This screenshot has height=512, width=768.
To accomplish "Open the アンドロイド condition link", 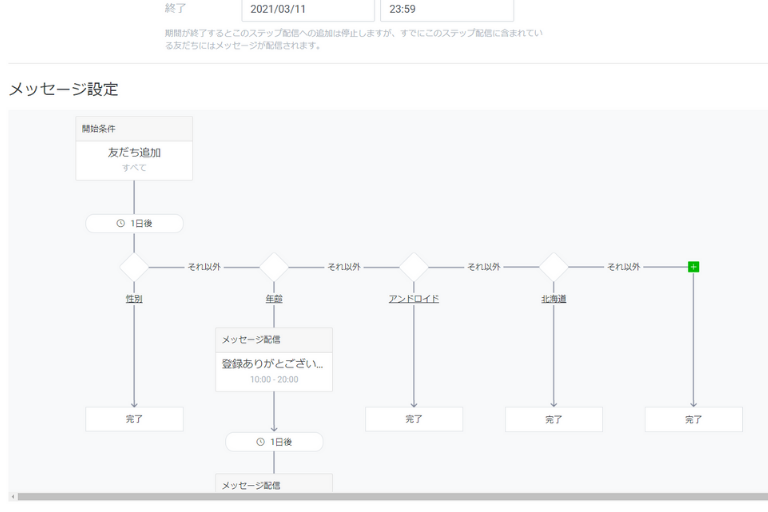I will [414, 298].
